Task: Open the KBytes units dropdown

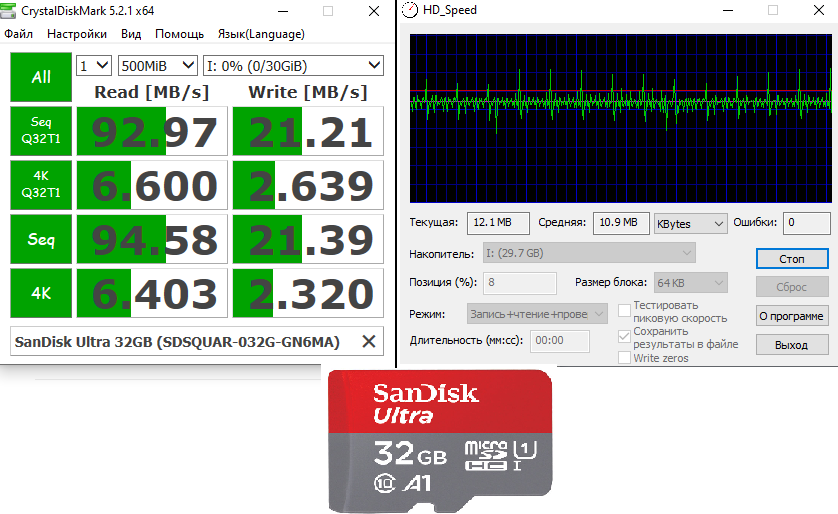Action: [690, 223]
